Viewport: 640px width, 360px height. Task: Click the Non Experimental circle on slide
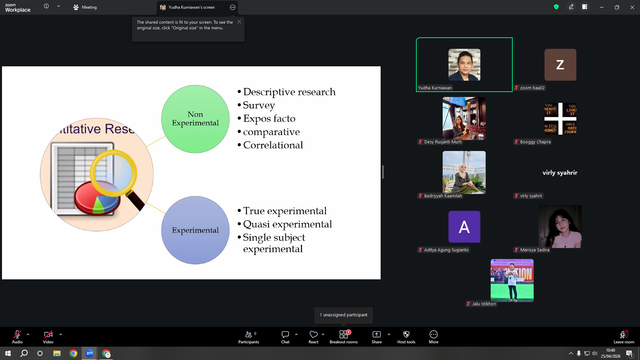point(195,119)
